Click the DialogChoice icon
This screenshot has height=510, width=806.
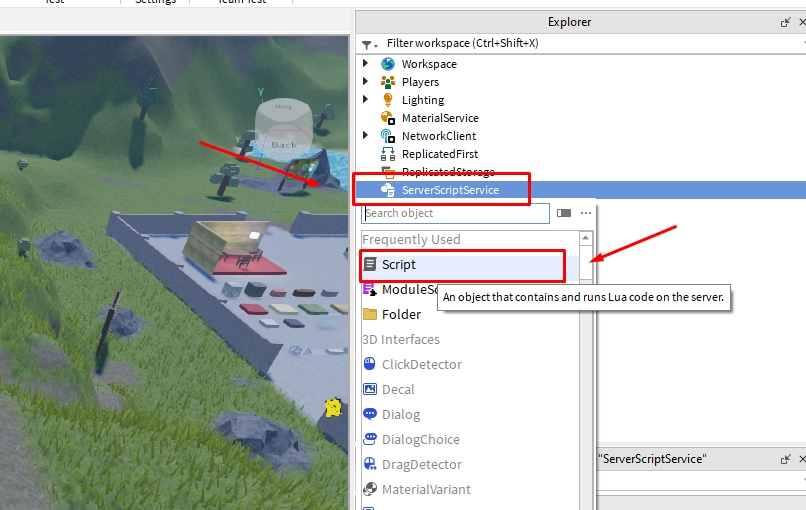pos(370,439)
